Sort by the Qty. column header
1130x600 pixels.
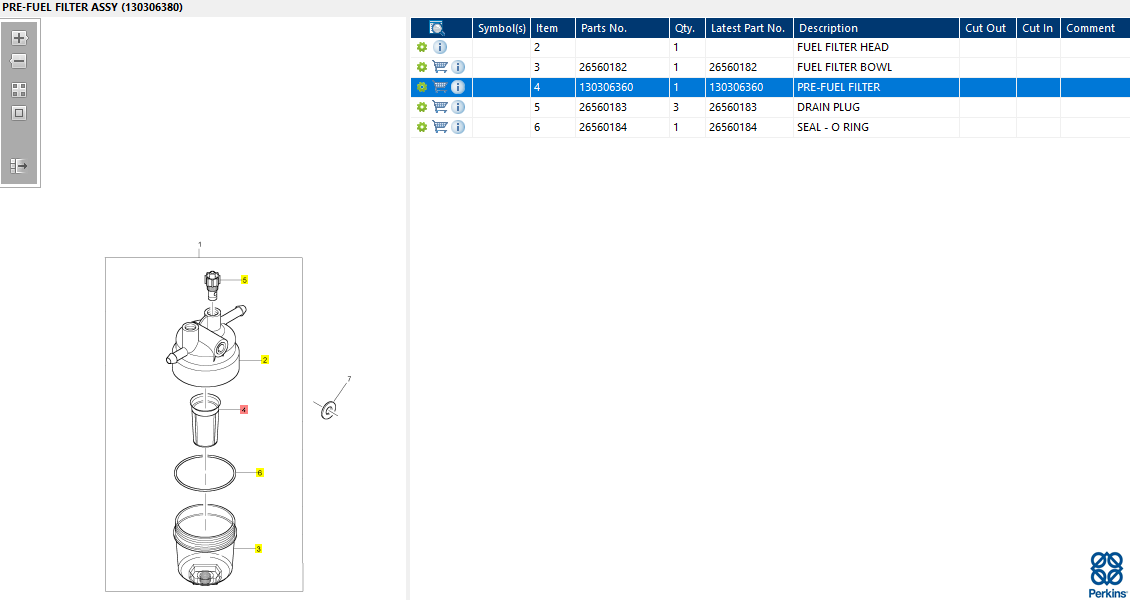pos(687,28)
